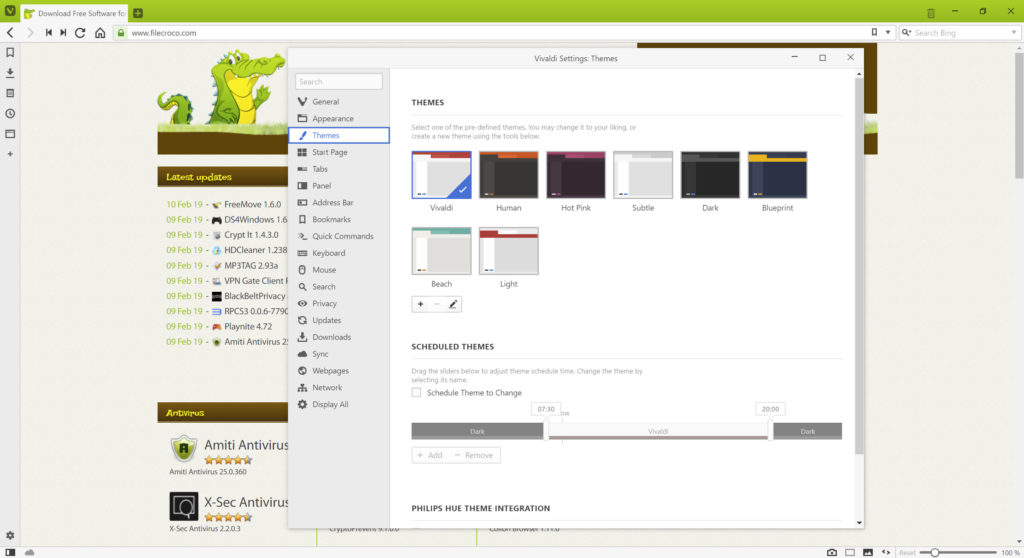Screen dimensions: 1024x558
Task: Select the Light theme thumbnail
Action: tap(509, 251)
